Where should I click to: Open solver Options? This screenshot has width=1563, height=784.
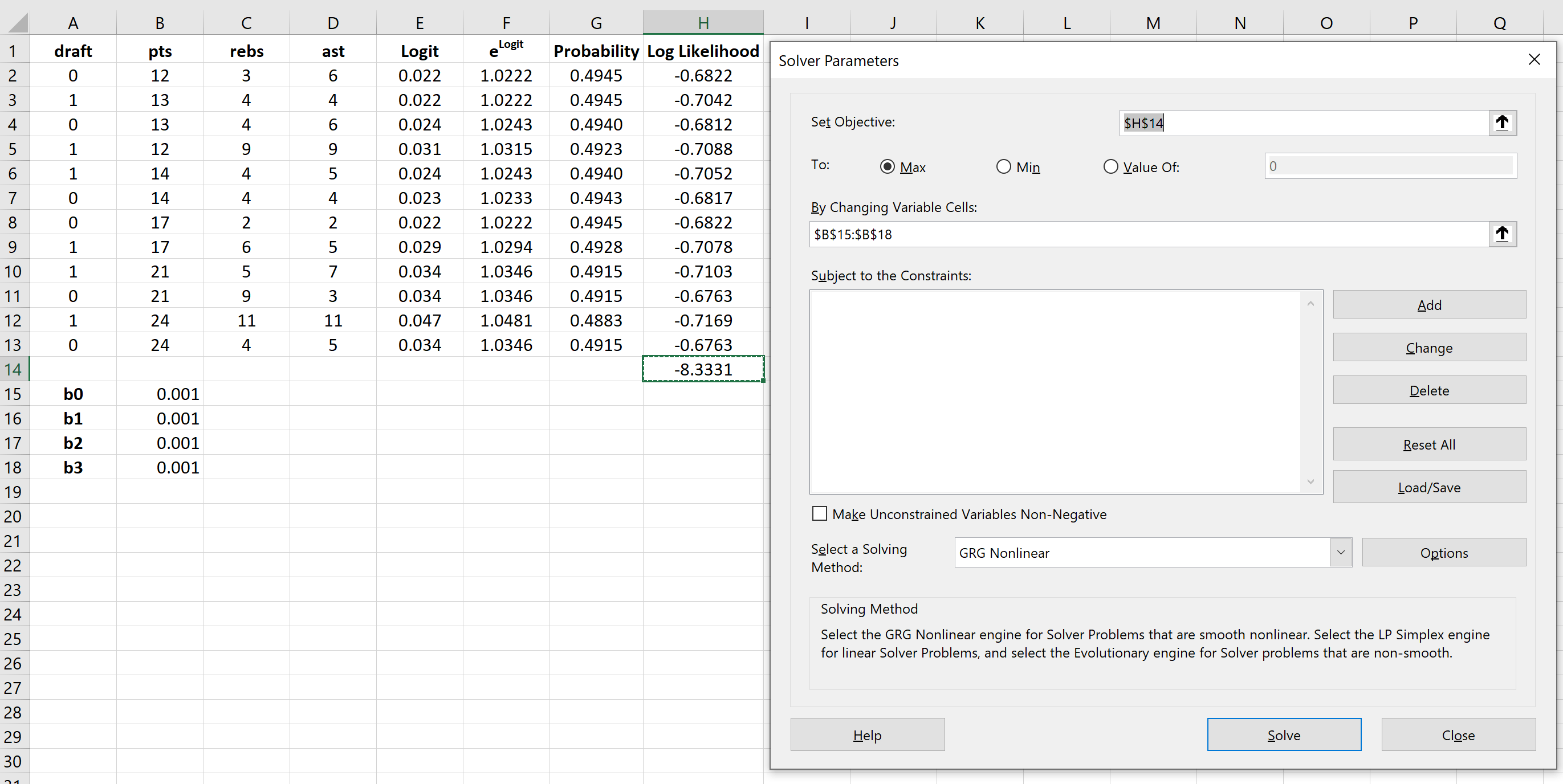coord(1443,552)
